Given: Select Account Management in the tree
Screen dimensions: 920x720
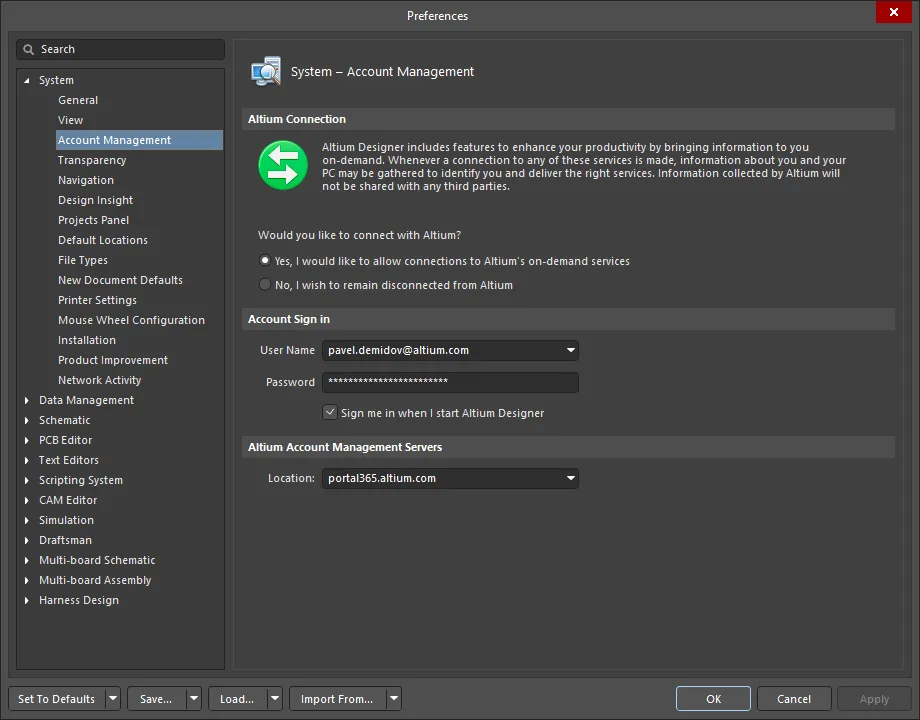Looking at the screenshot, I should click(x=139, y=140).
